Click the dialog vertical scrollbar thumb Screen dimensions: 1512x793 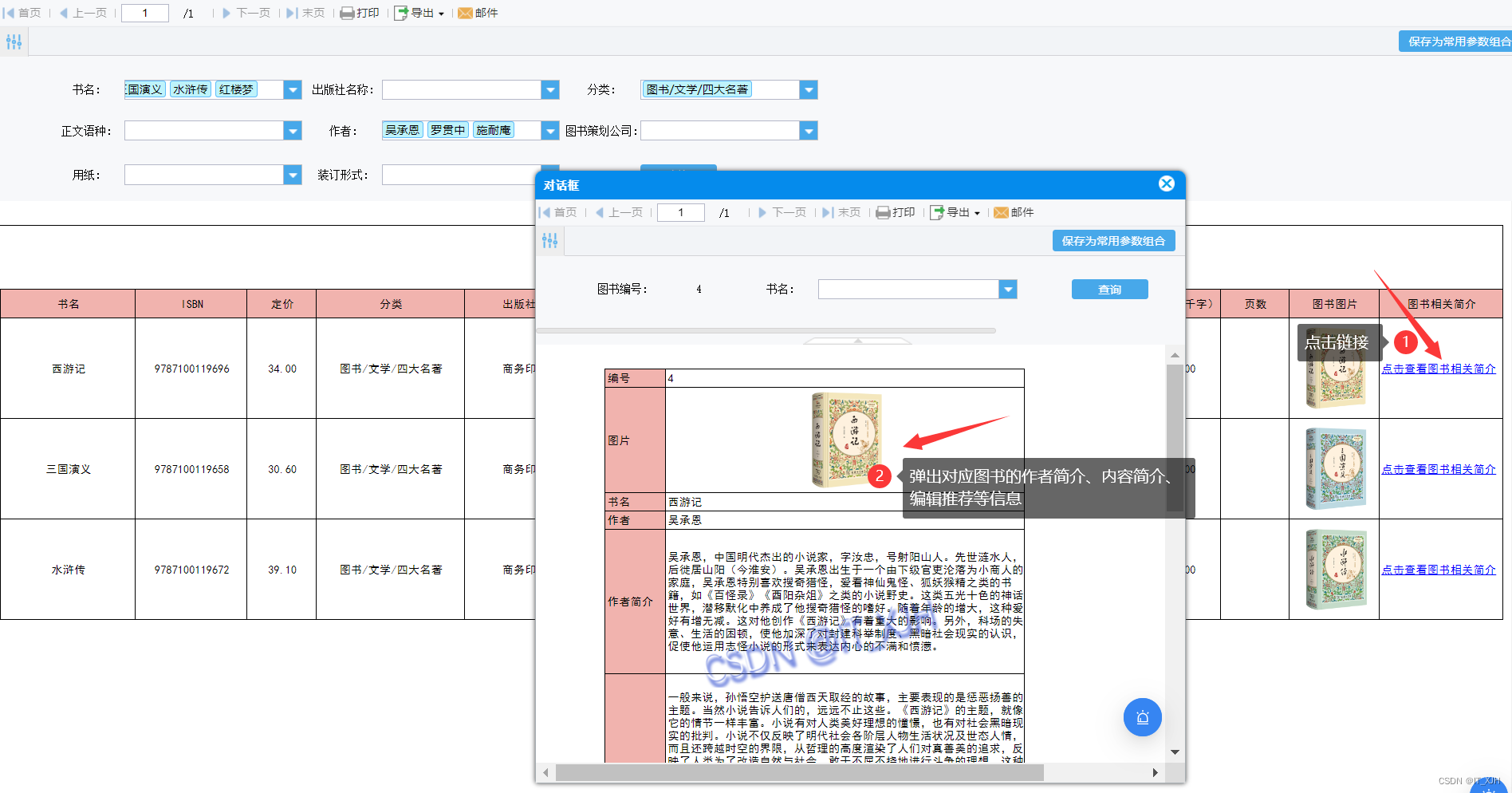click(x=1175, y=437)
